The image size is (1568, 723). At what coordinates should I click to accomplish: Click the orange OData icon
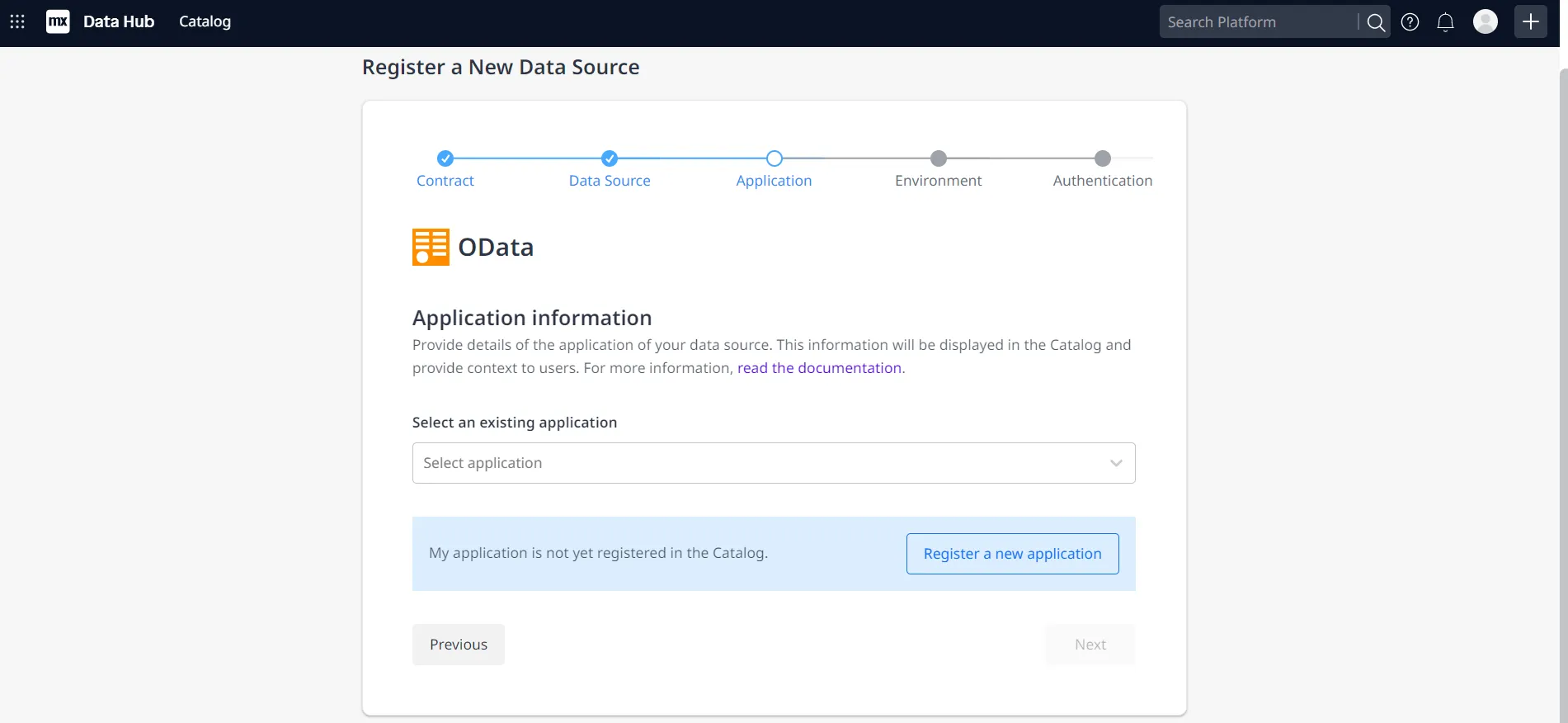point(431,247)
